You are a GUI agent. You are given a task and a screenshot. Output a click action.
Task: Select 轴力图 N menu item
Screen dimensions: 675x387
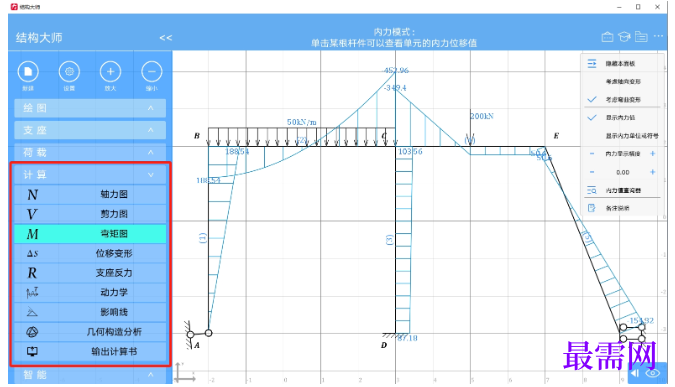pos(90,194)
